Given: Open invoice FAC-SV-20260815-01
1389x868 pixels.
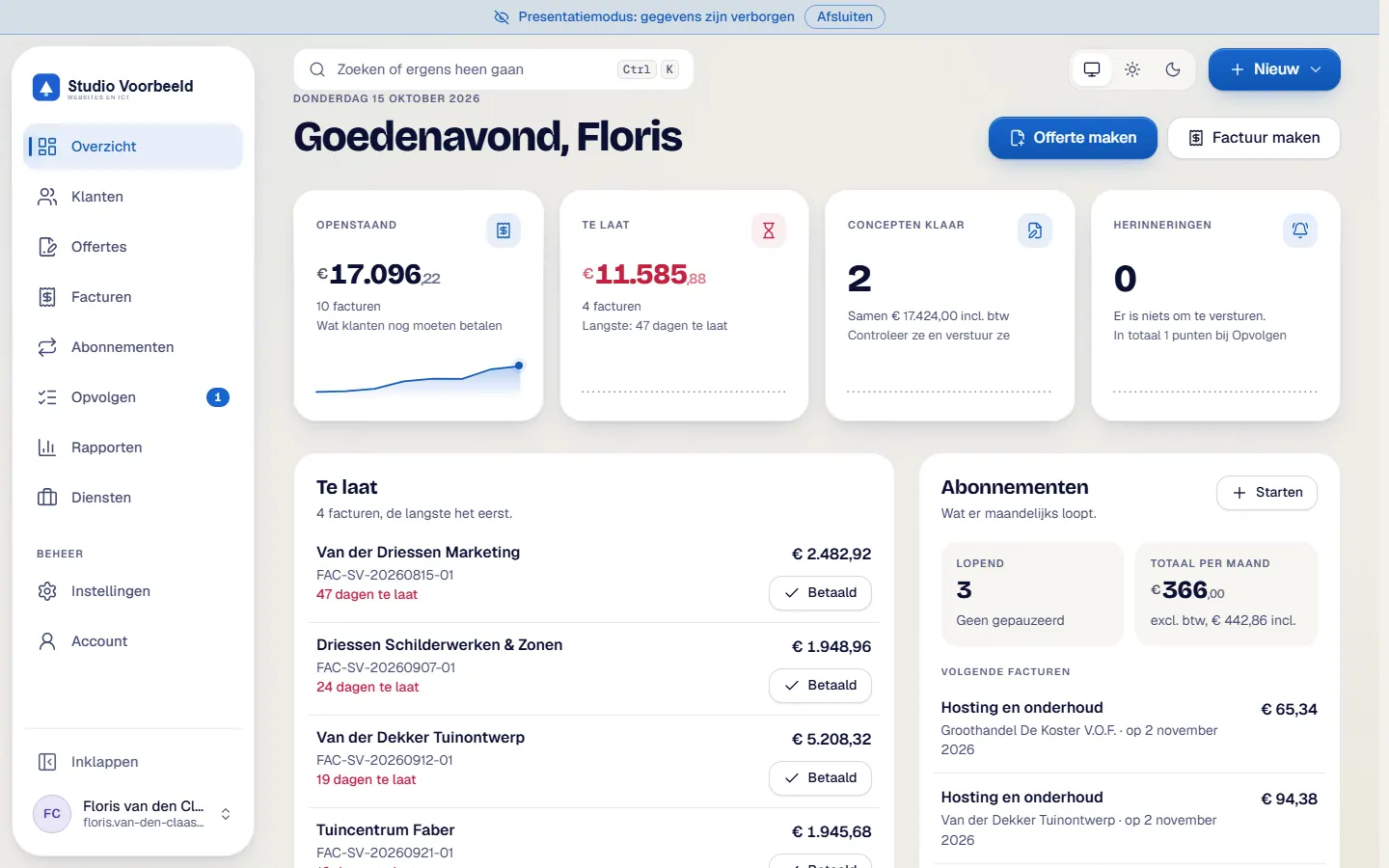Looking at the screenshot, I should coord(385,575).
